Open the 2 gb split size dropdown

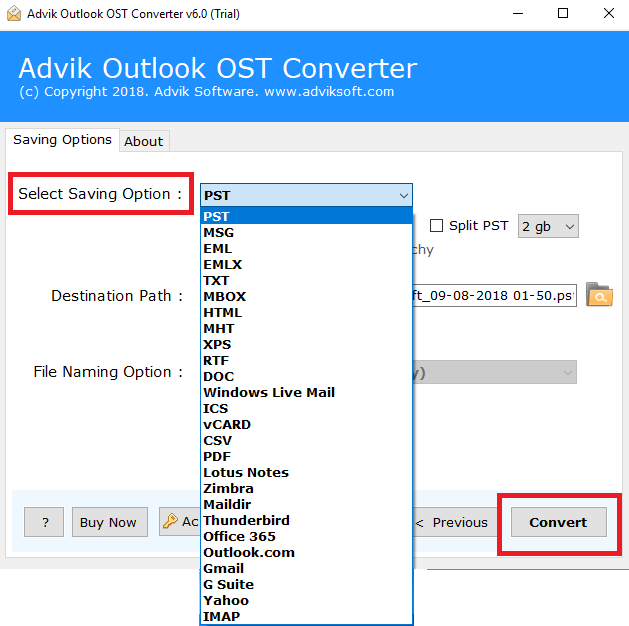tap(548, 226)
